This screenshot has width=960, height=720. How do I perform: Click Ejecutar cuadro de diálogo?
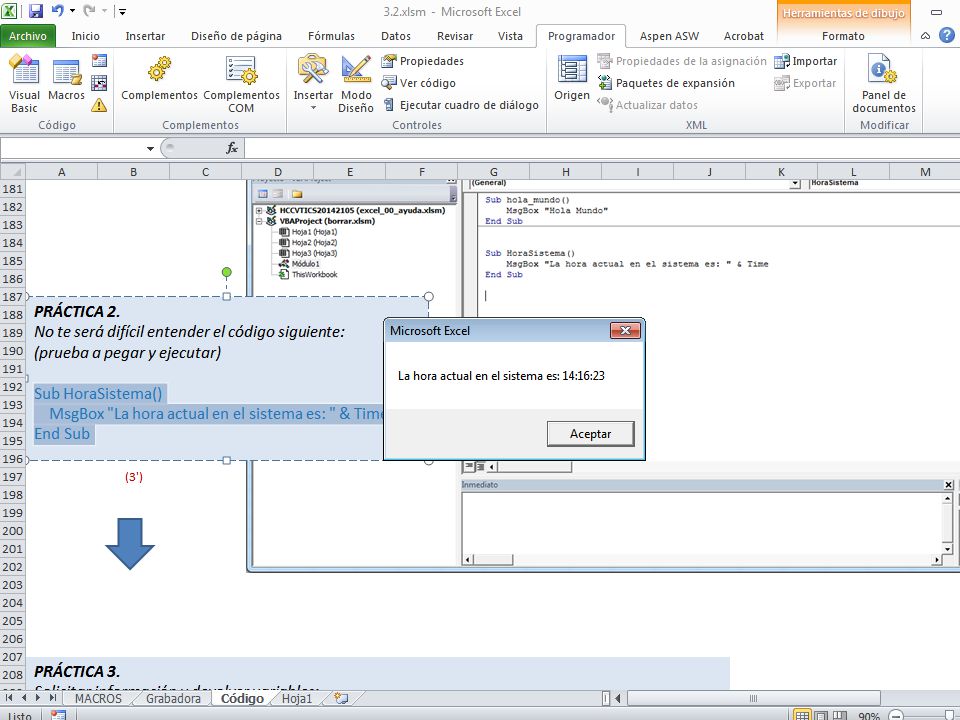pos(460,105)
